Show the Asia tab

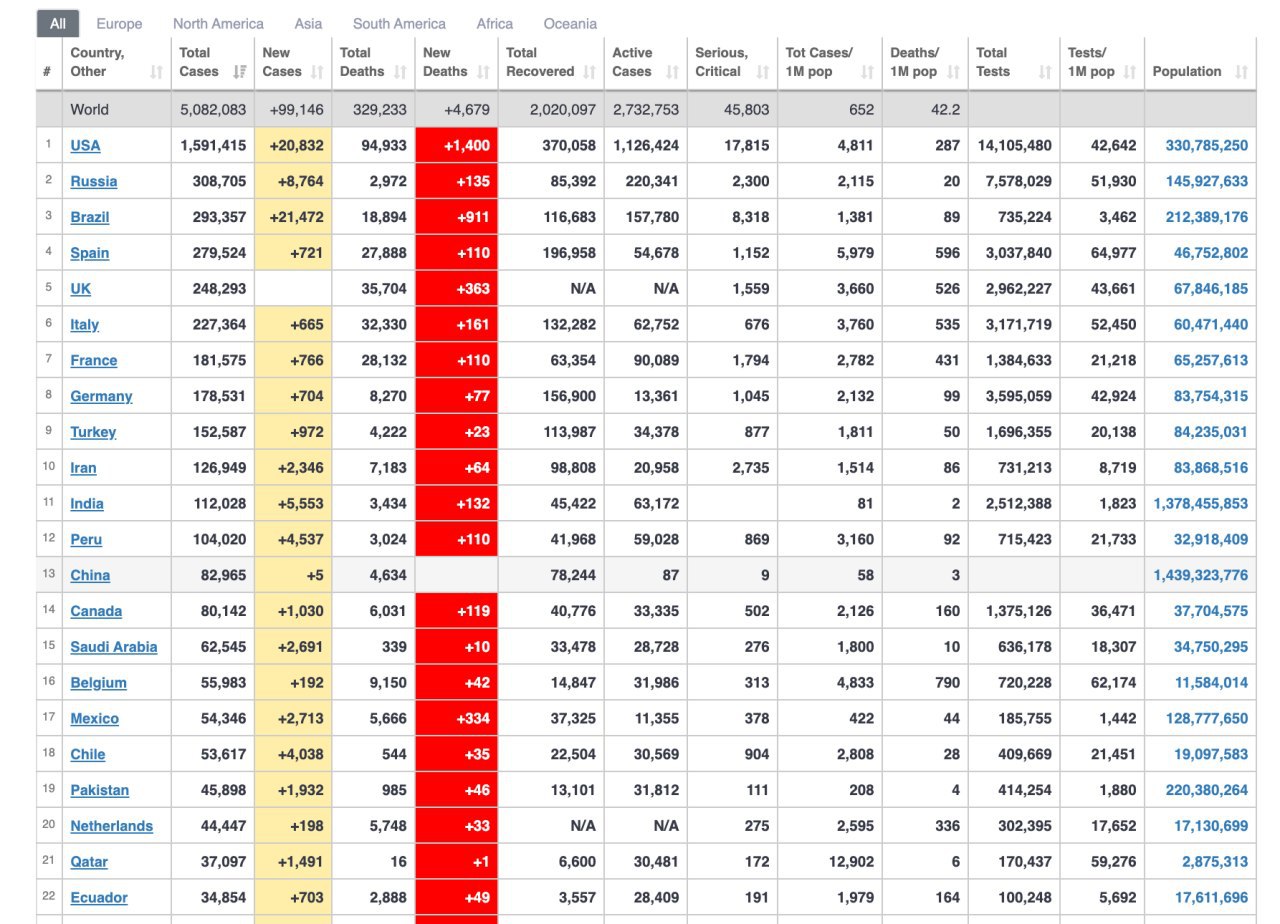tap(308, 23)
